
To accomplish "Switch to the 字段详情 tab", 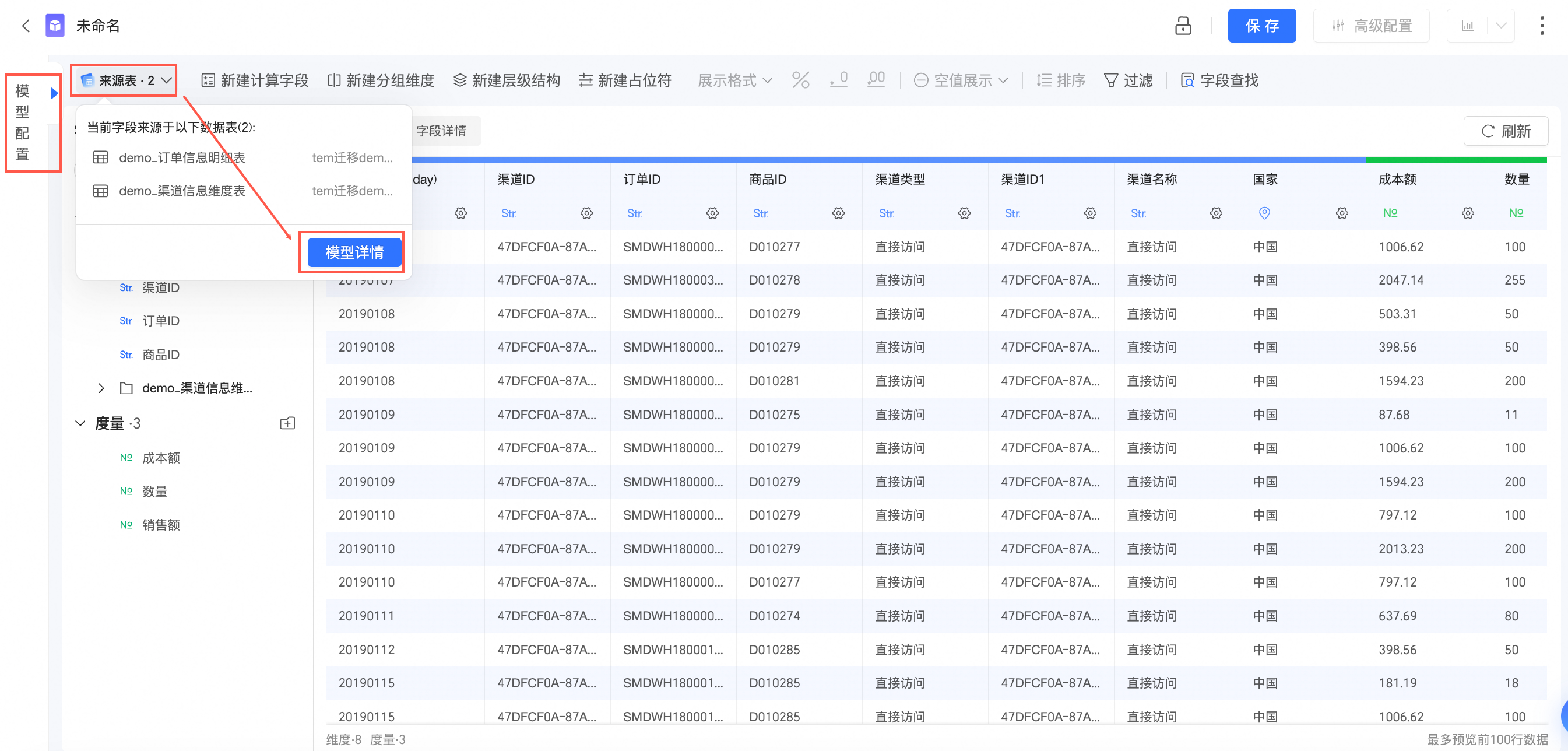I will coord(441,131).
